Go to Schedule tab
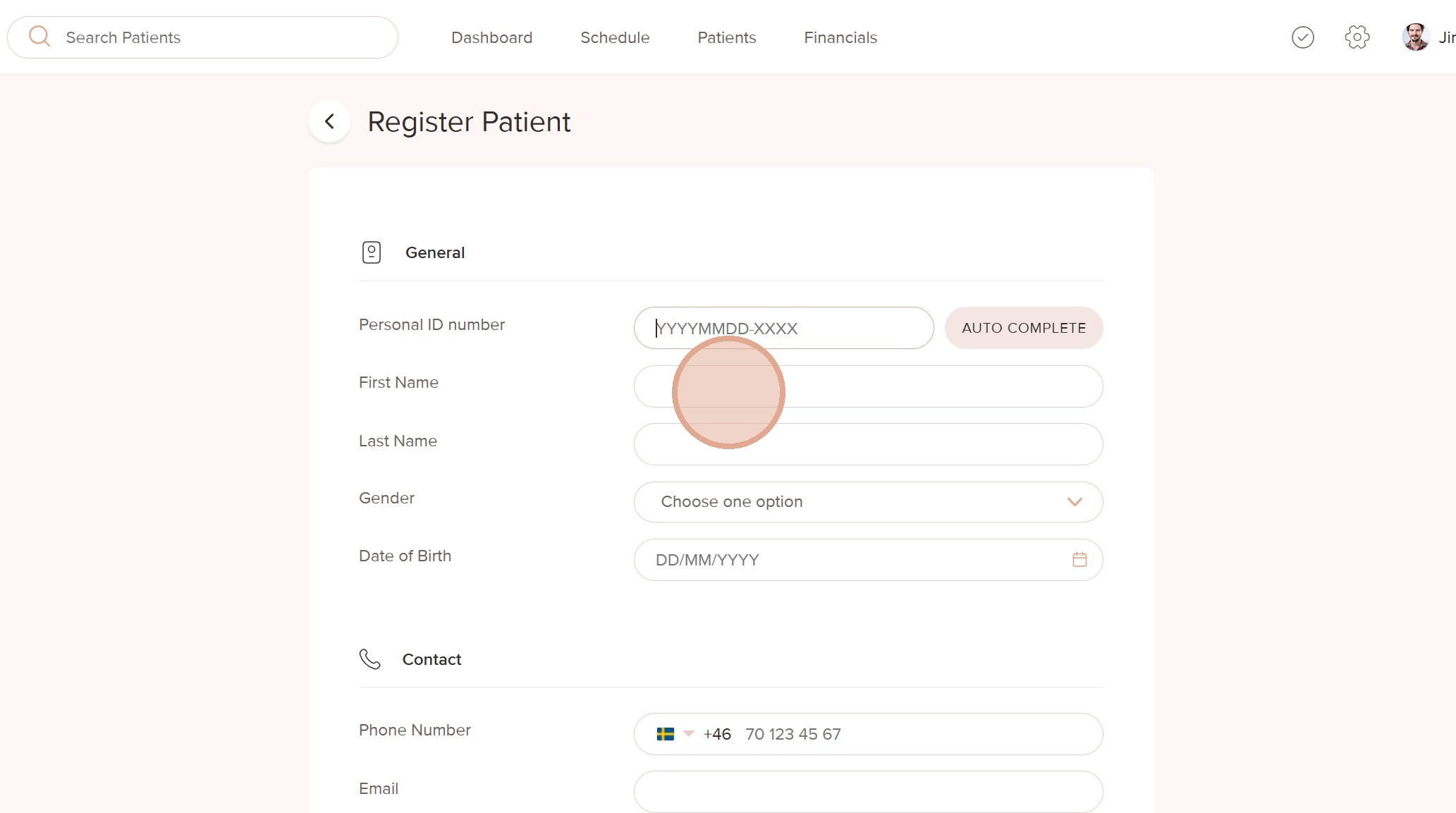Screen dimensions: 1456x813 click(x=614, y=37)
